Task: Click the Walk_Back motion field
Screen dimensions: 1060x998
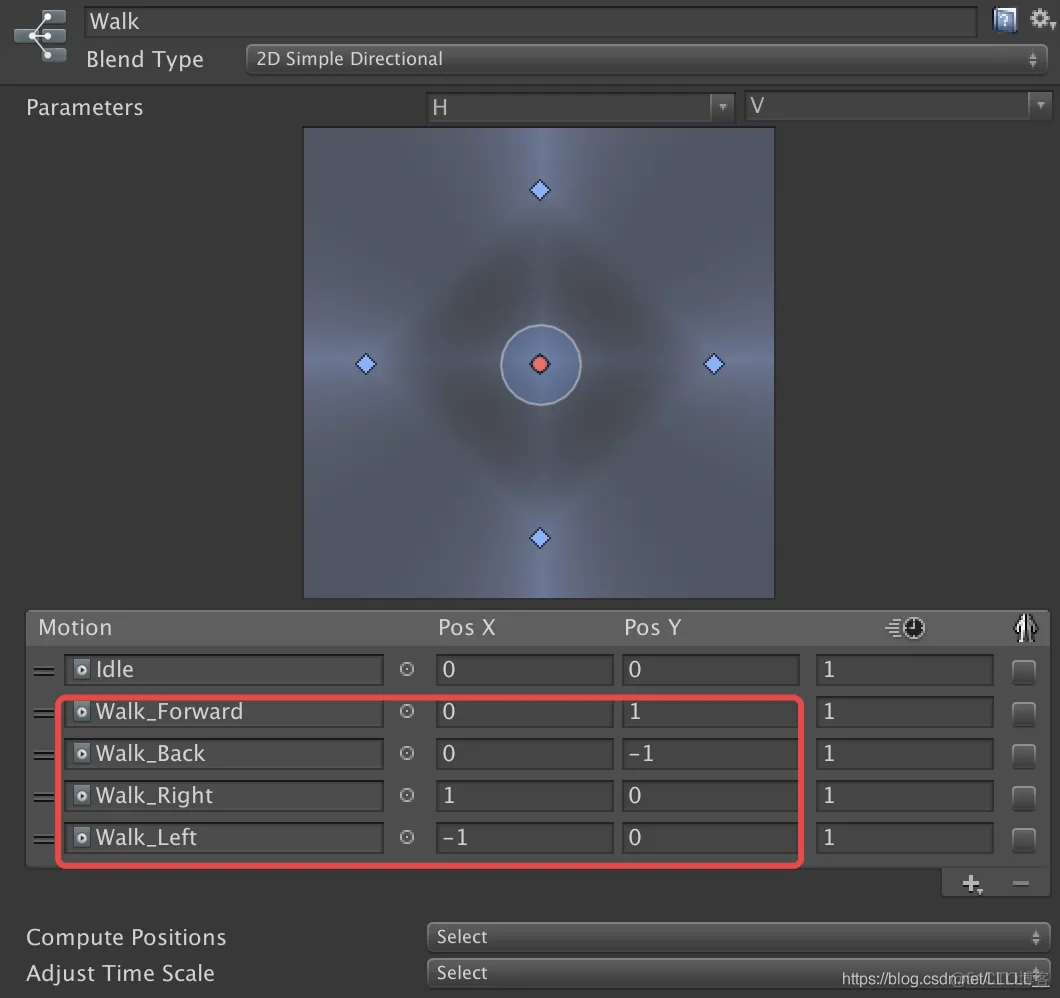Action: [x=224, y=753]
